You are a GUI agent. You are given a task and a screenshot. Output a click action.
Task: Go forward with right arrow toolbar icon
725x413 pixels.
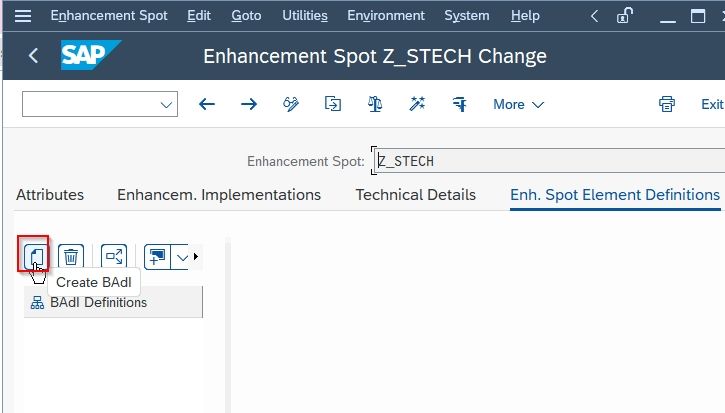(x=249, y=104)
